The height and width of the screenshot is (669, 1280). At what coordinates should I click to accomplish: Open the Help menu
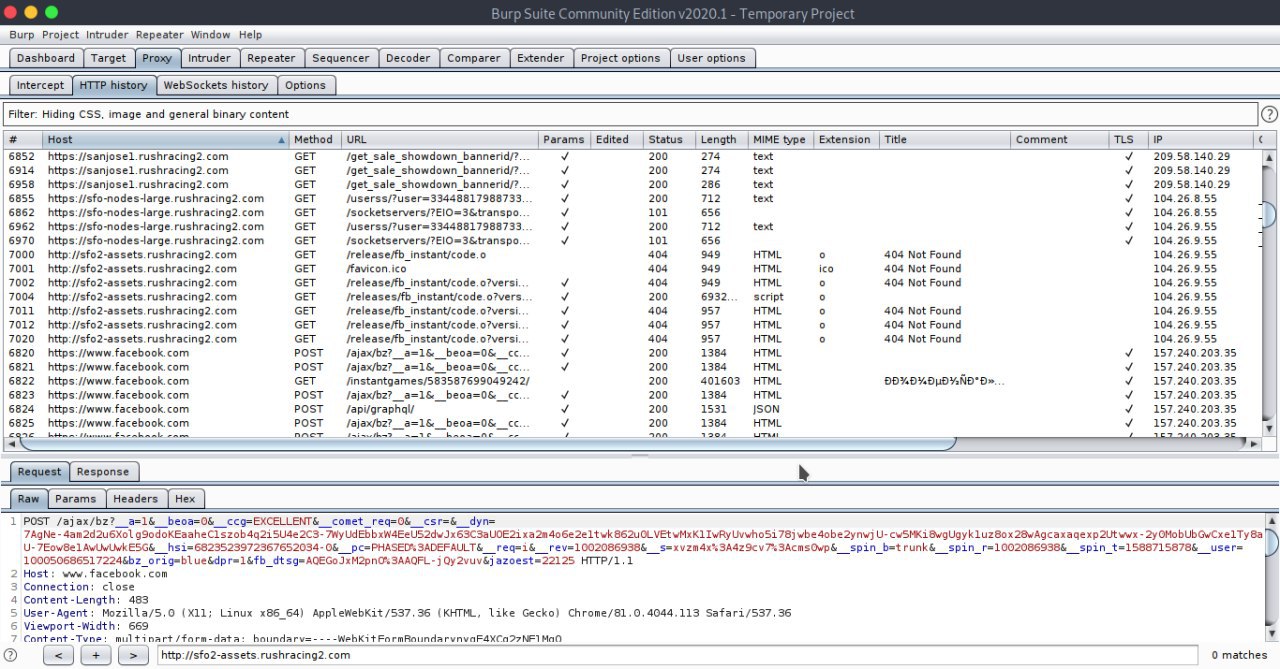pyautogui.click(x=250, y=35)
